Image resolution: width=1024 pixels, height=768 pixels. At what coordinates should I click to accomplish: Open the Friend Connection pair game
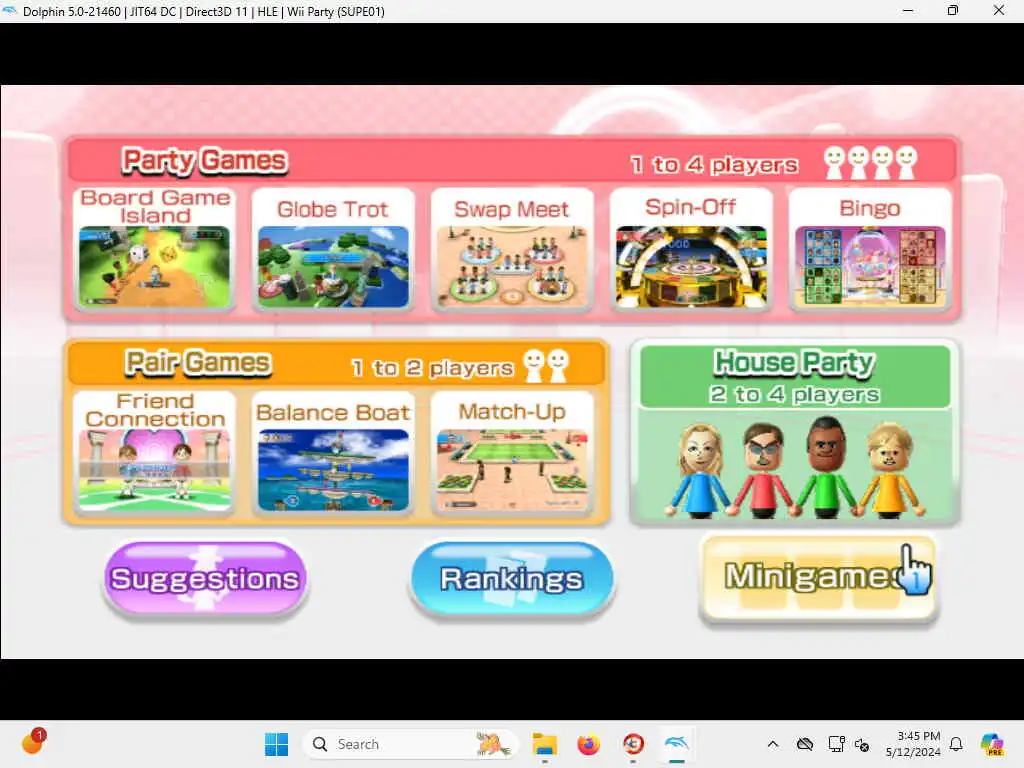coord(154,452)
